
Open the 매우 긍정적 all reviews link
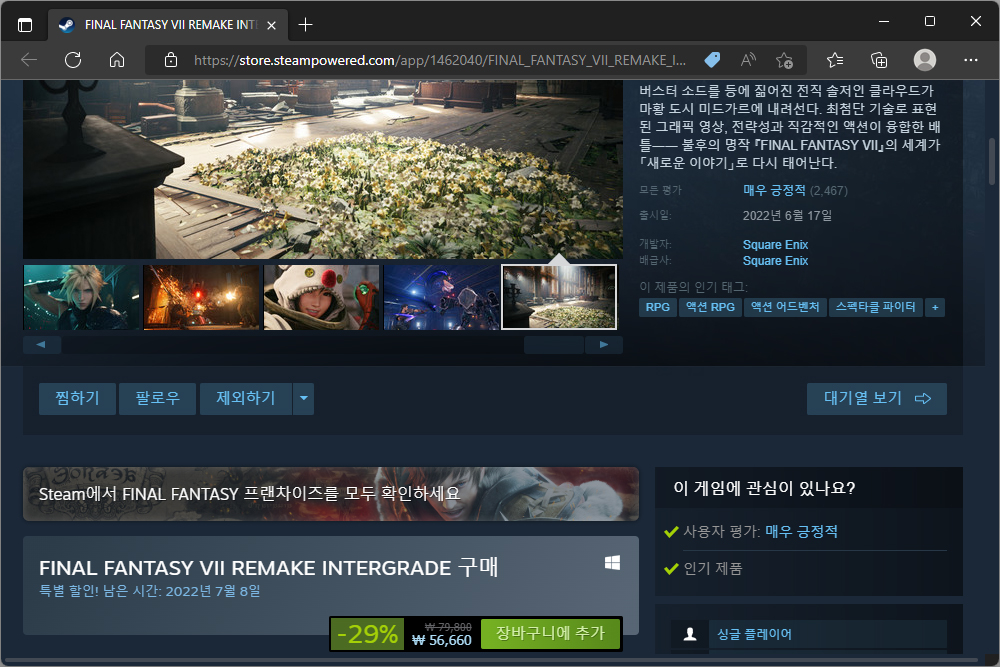pyautogui.click(x=774, y=190)
